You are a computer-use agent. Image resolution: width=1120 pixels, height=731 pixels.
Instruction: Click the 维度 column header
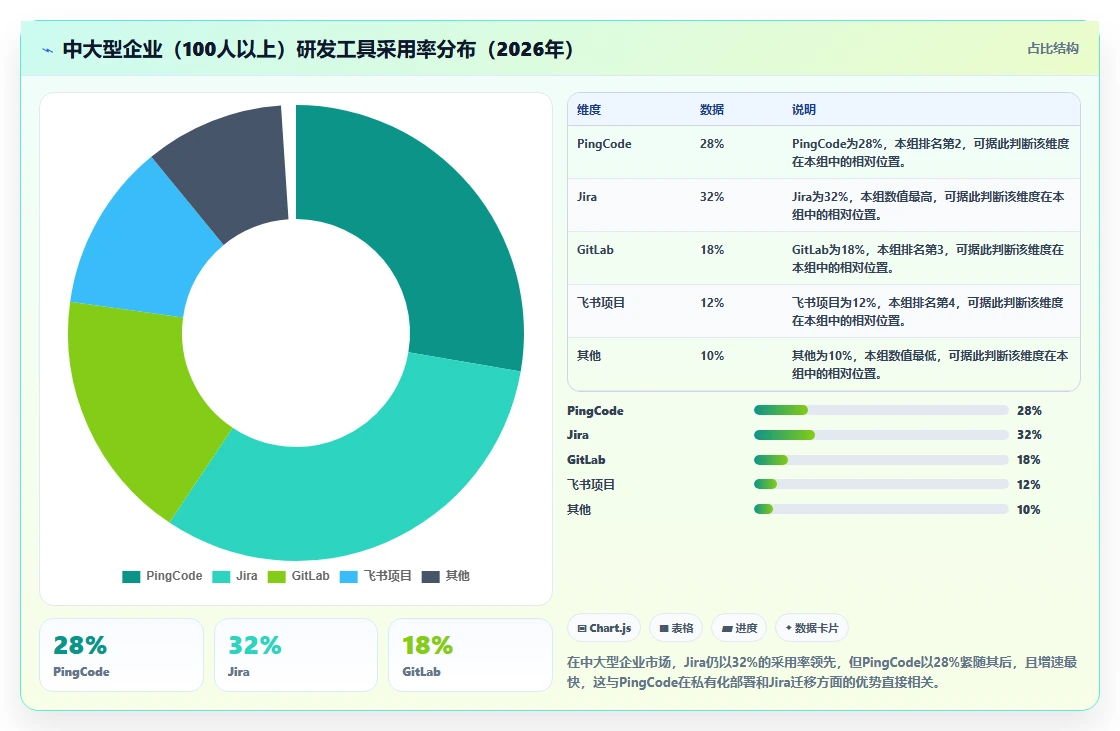click(x=589, y=110)
